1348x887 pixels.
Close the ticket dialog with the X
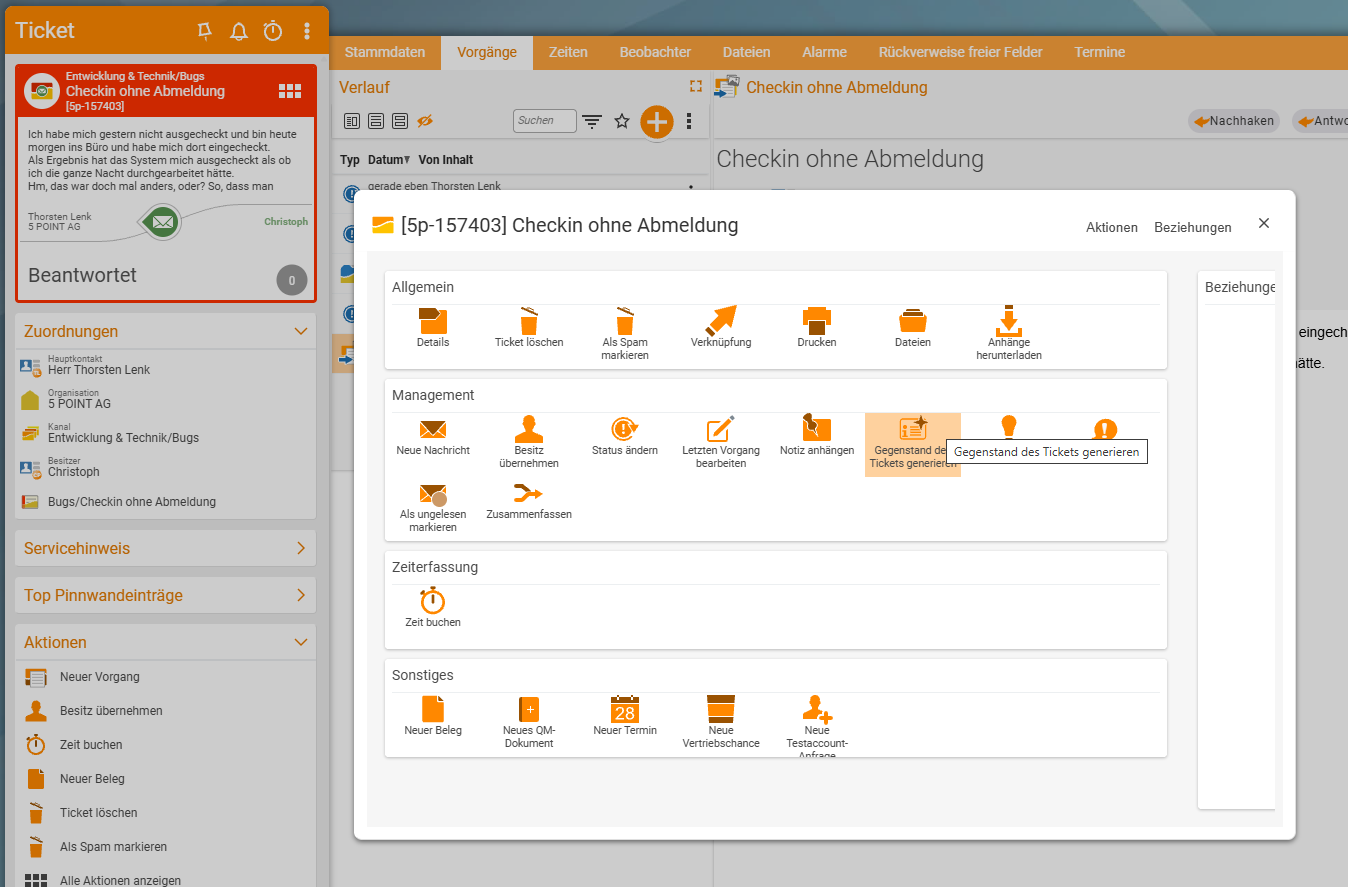point(1264,223)
